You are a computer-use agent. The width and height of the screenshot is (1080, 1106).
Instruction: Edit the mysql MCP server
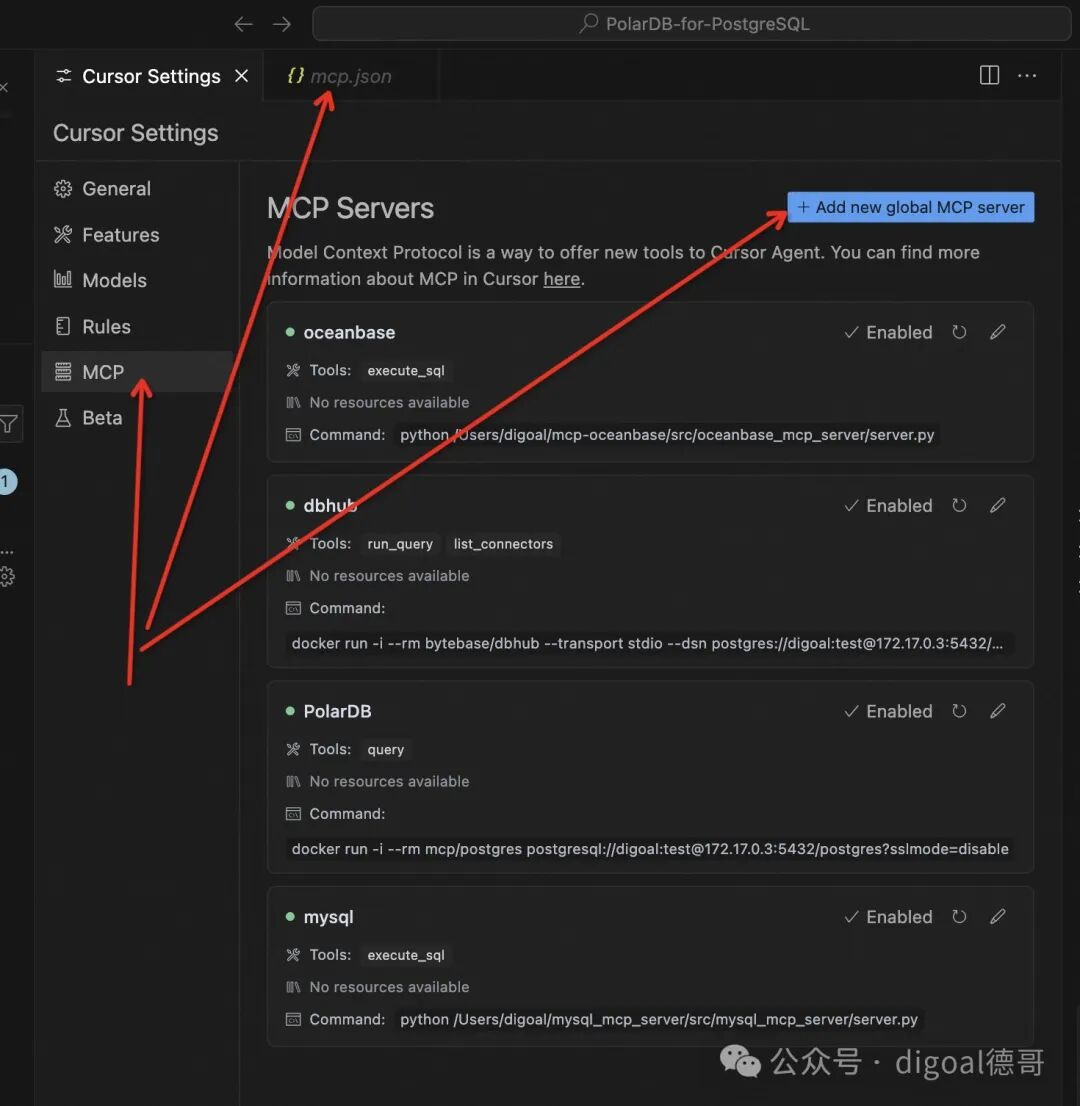997,916
